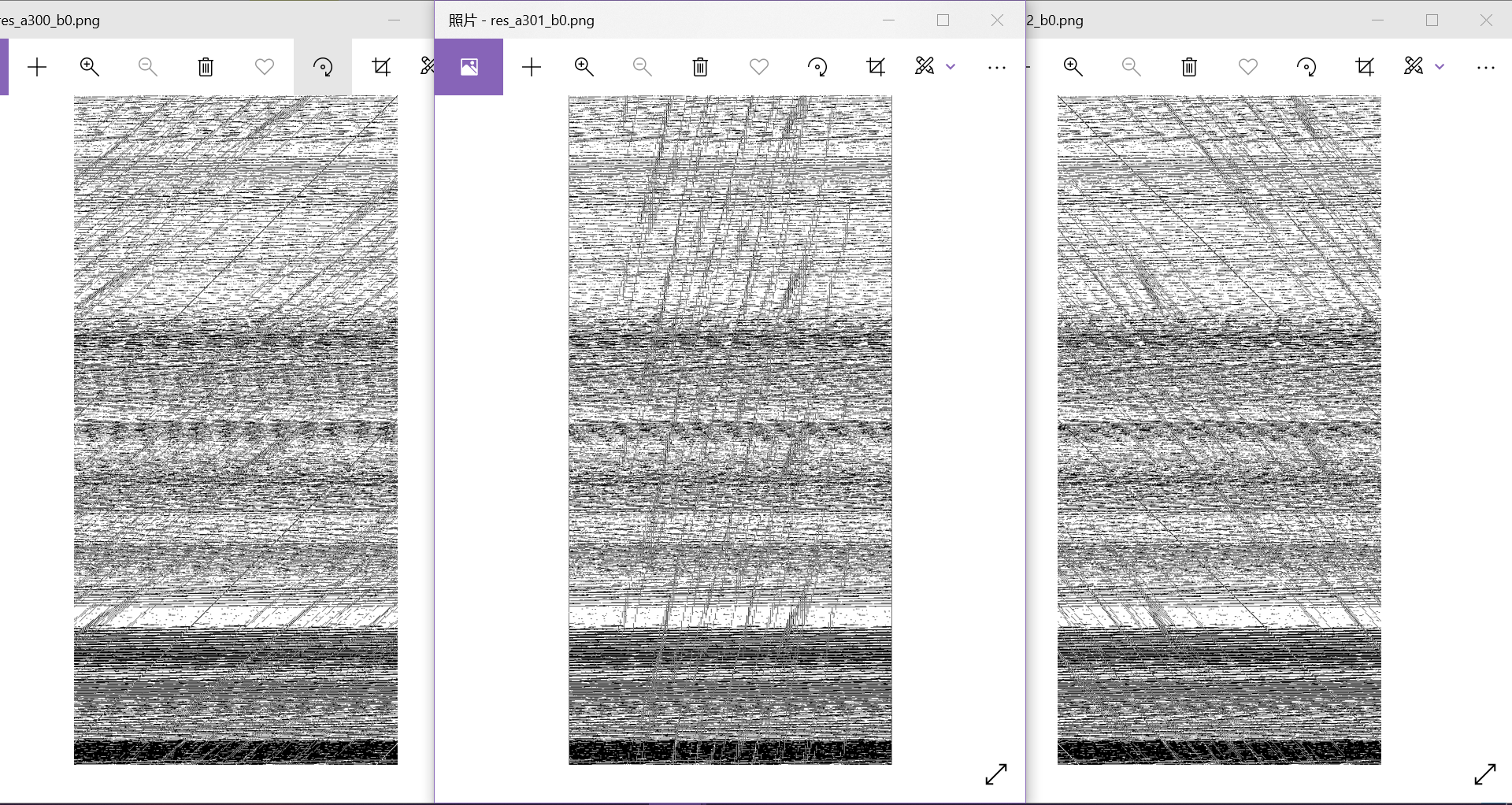
Task: Click the 2_b0.png title text
Action: click(1055, 20)
